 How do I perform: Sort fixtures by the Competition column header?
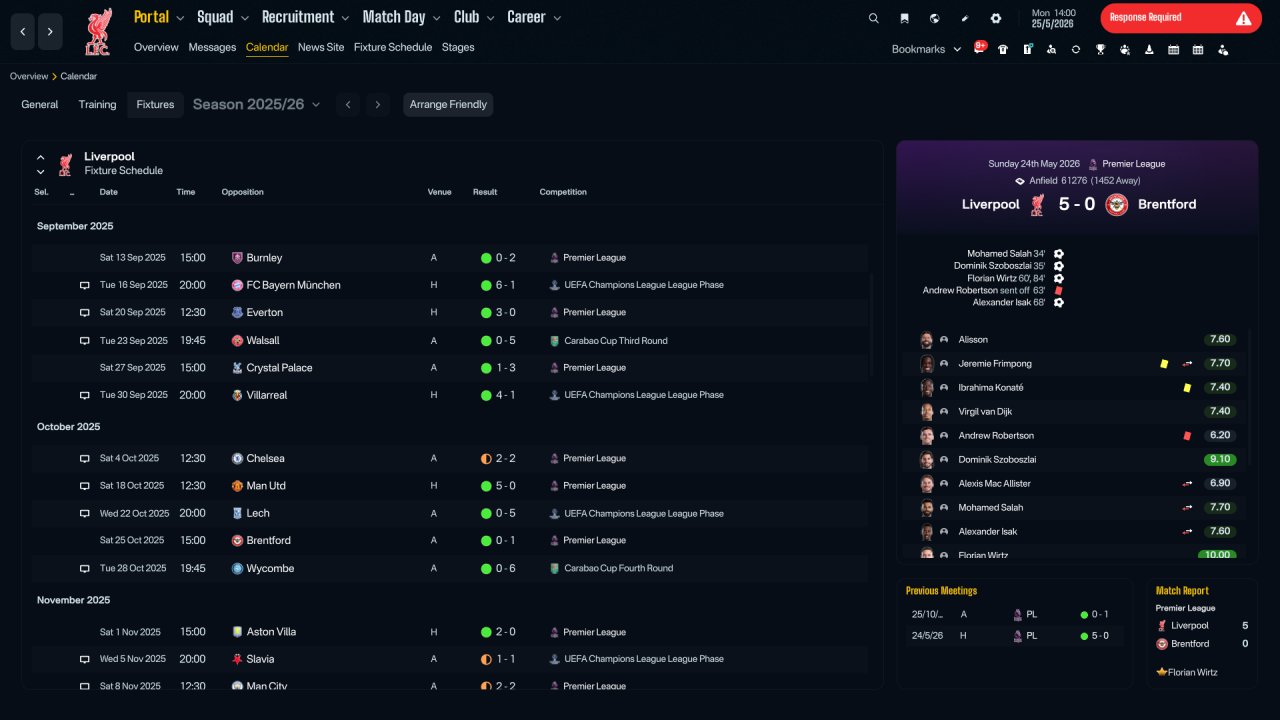coord(563,192)
